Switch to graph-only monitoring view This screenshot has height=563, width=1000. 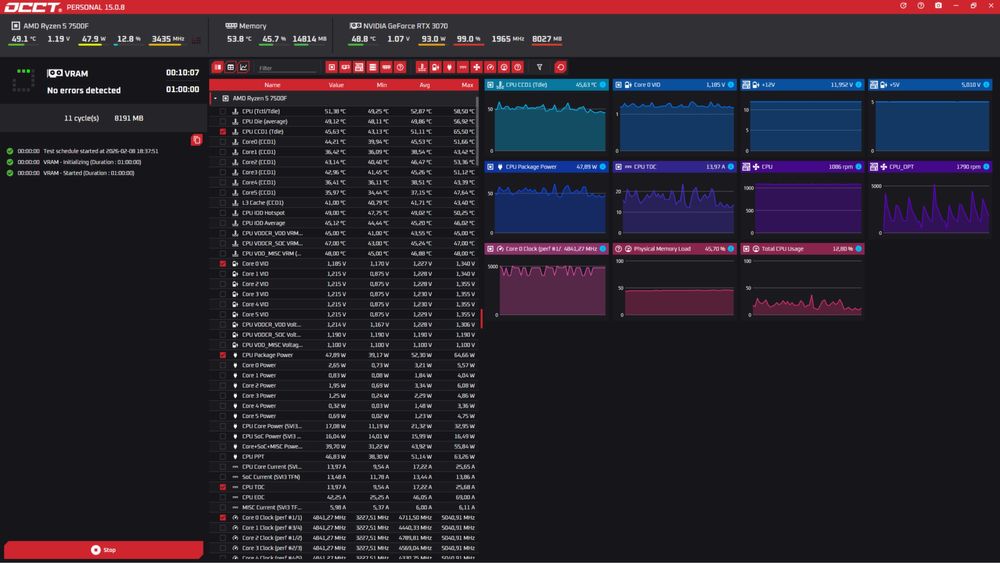click(x=244, y=67)
